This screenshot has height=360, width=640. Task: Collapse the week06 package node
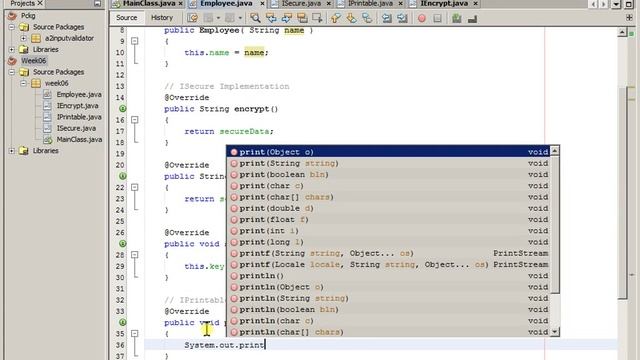(x=23, y=83)
